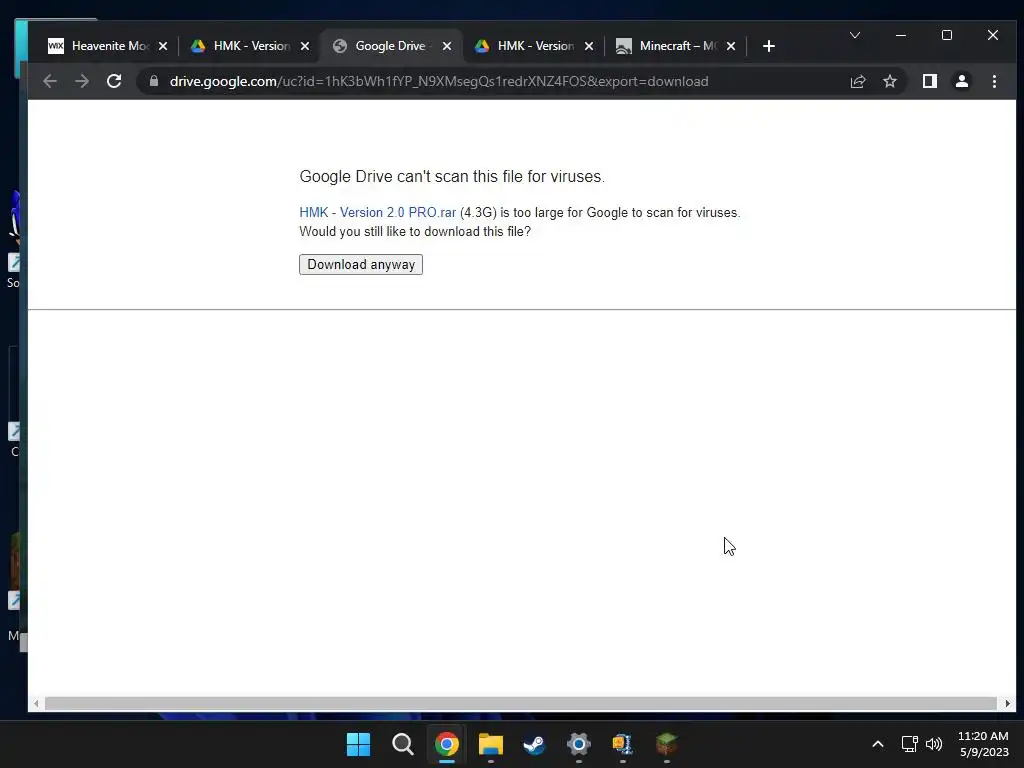Close the Google Drive tab

[x=447, y=46]
